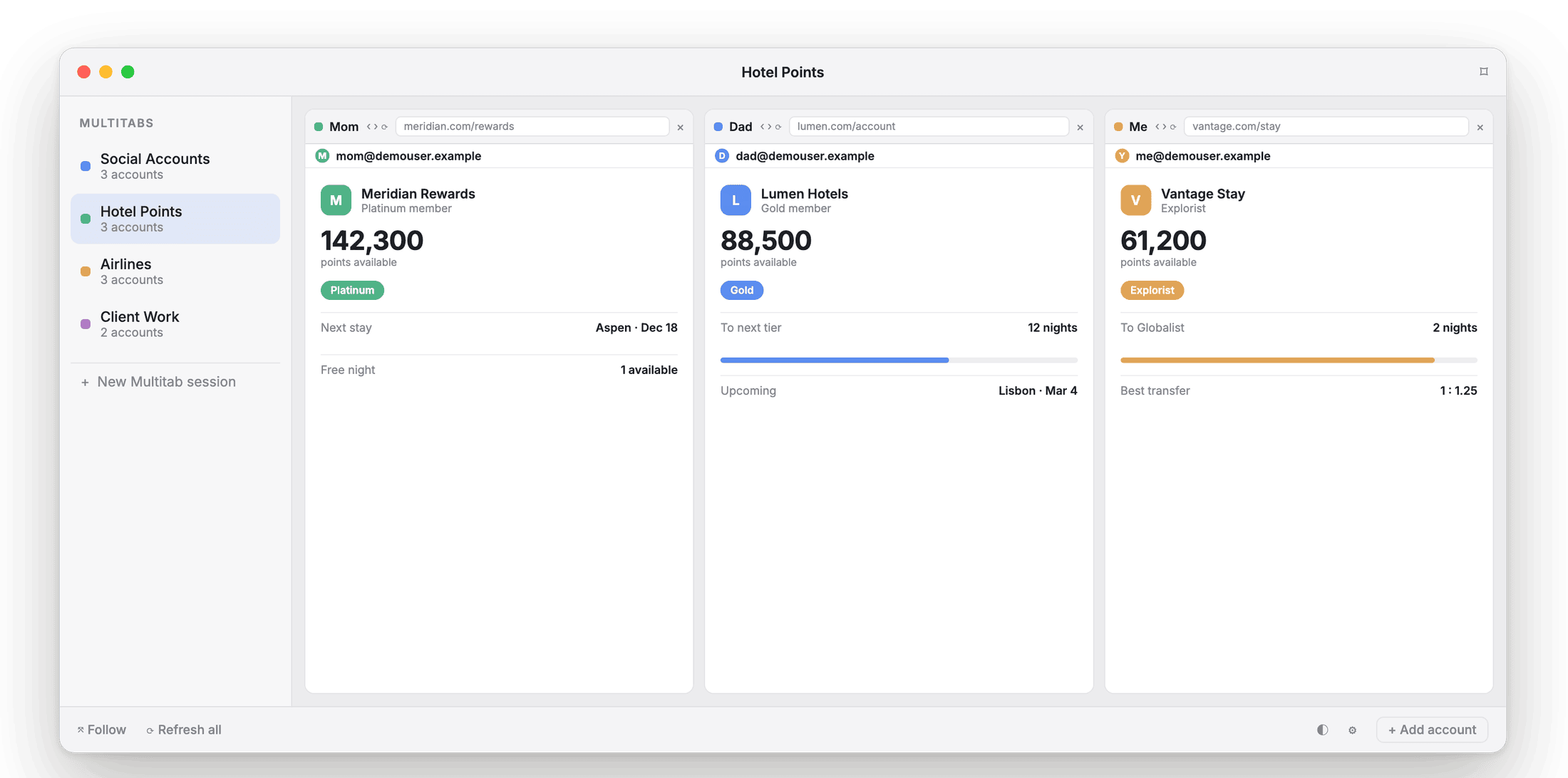Image resolution: width=1568 pixels, height=778 pixels.
Task: Click the Mom pane title
Action: click(344, 127)
